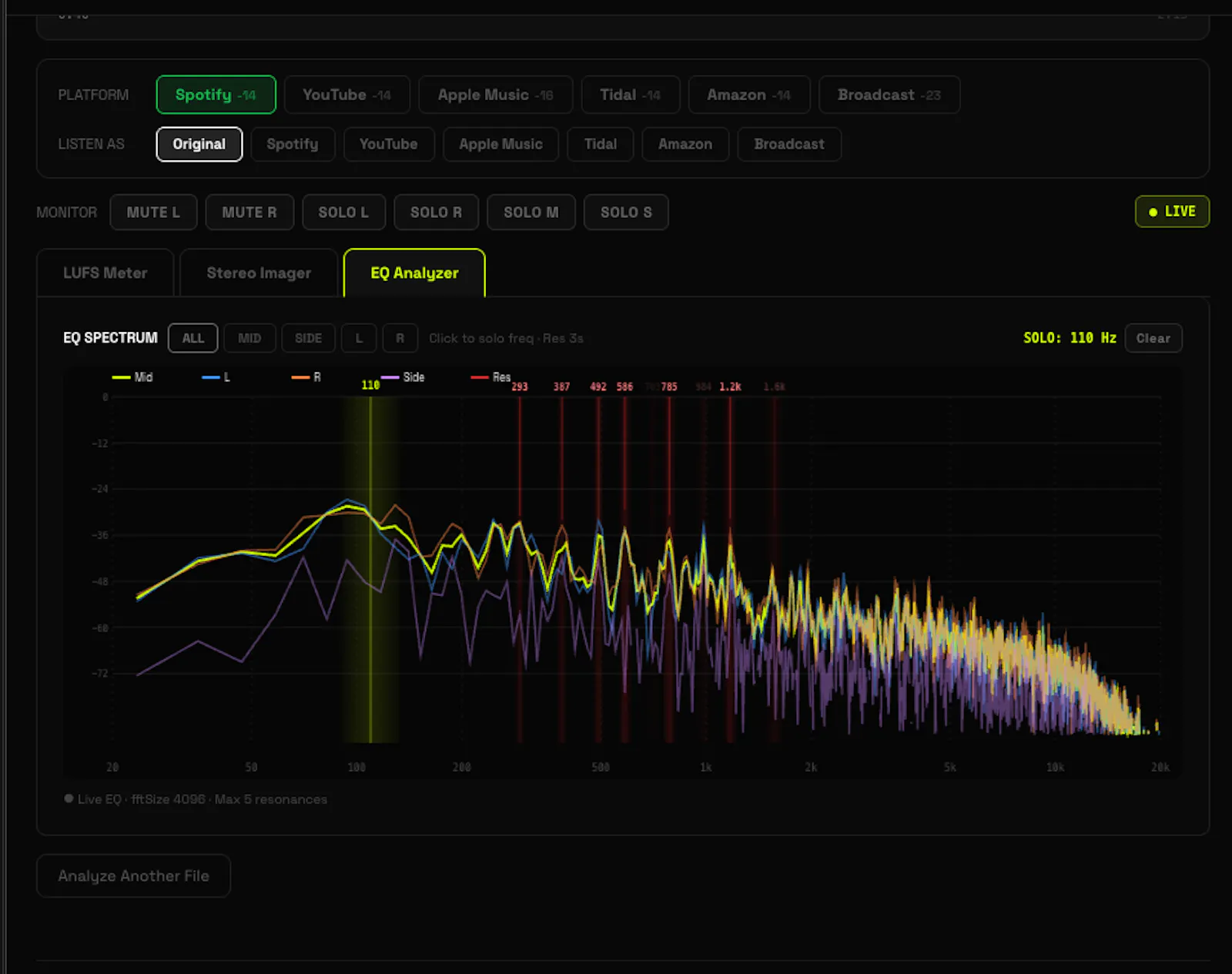Click the 'EQ SPECTRUM' heading
Viewport: 1232px width, 974px height.
110,338
